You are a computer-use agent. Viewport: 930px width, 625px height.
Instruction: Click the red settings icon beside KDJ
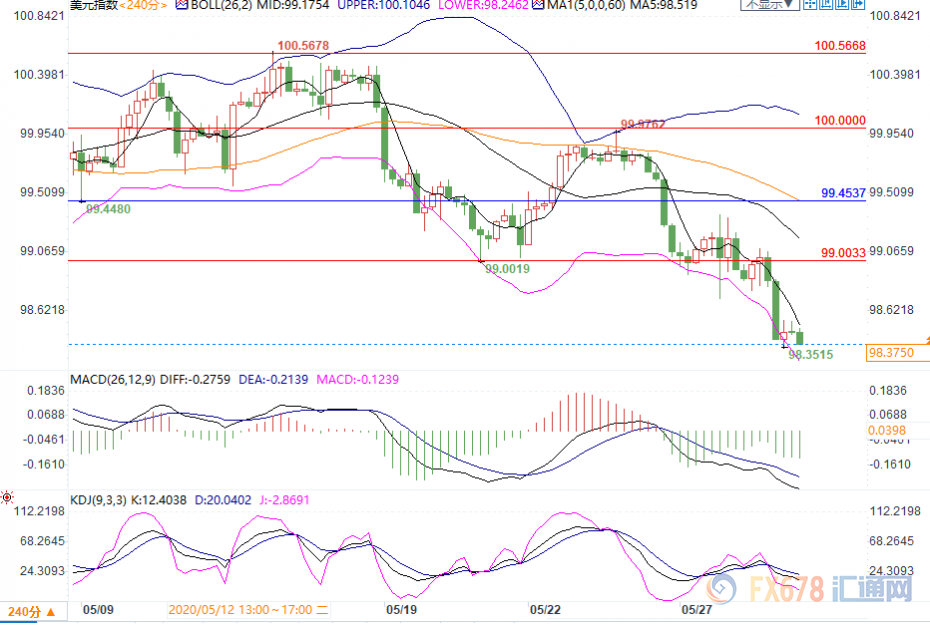[8, 496]
